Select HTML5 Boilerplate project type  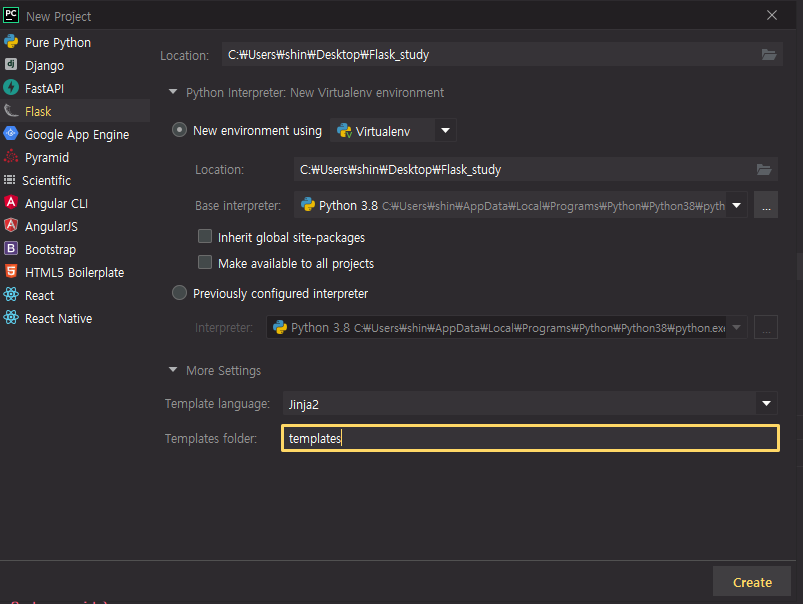coord(75,273)
